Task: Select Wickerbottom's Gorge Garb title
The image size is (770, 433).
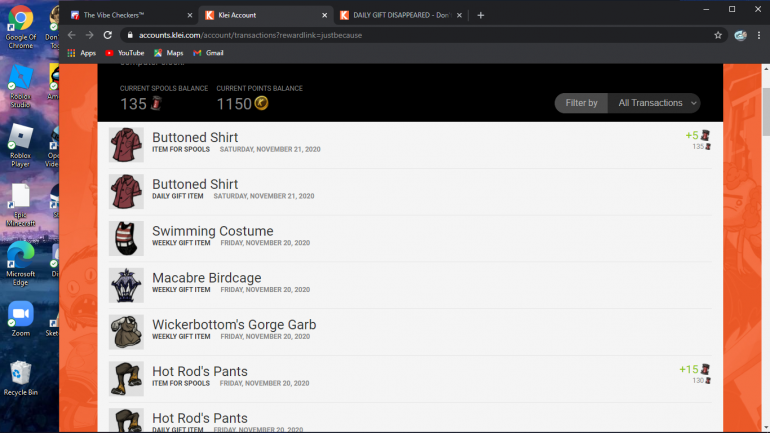Action: [x=234, y=325]
